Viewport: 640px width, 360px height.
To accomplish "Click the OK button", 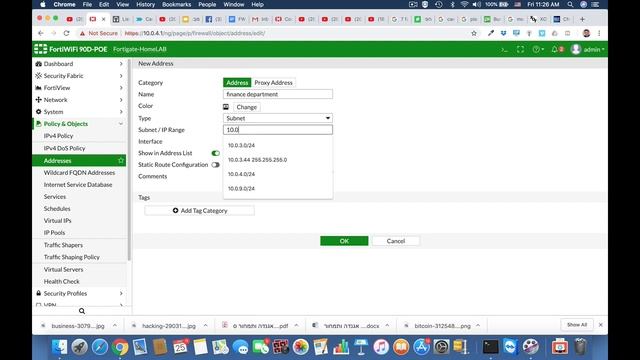I will tap(344, 241).
